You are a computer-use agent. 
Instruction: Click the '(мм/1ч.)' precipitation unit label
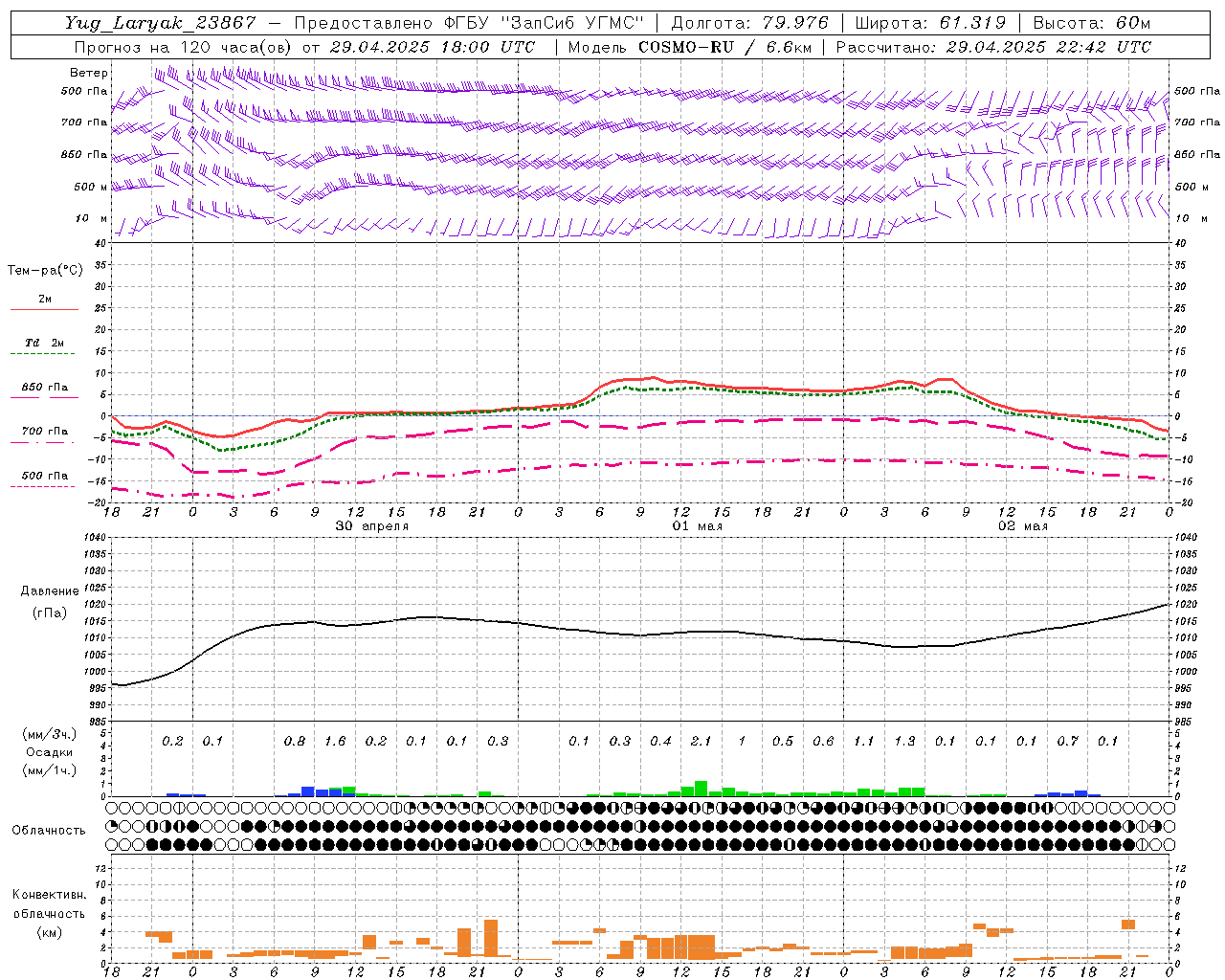tap(50, 770)
